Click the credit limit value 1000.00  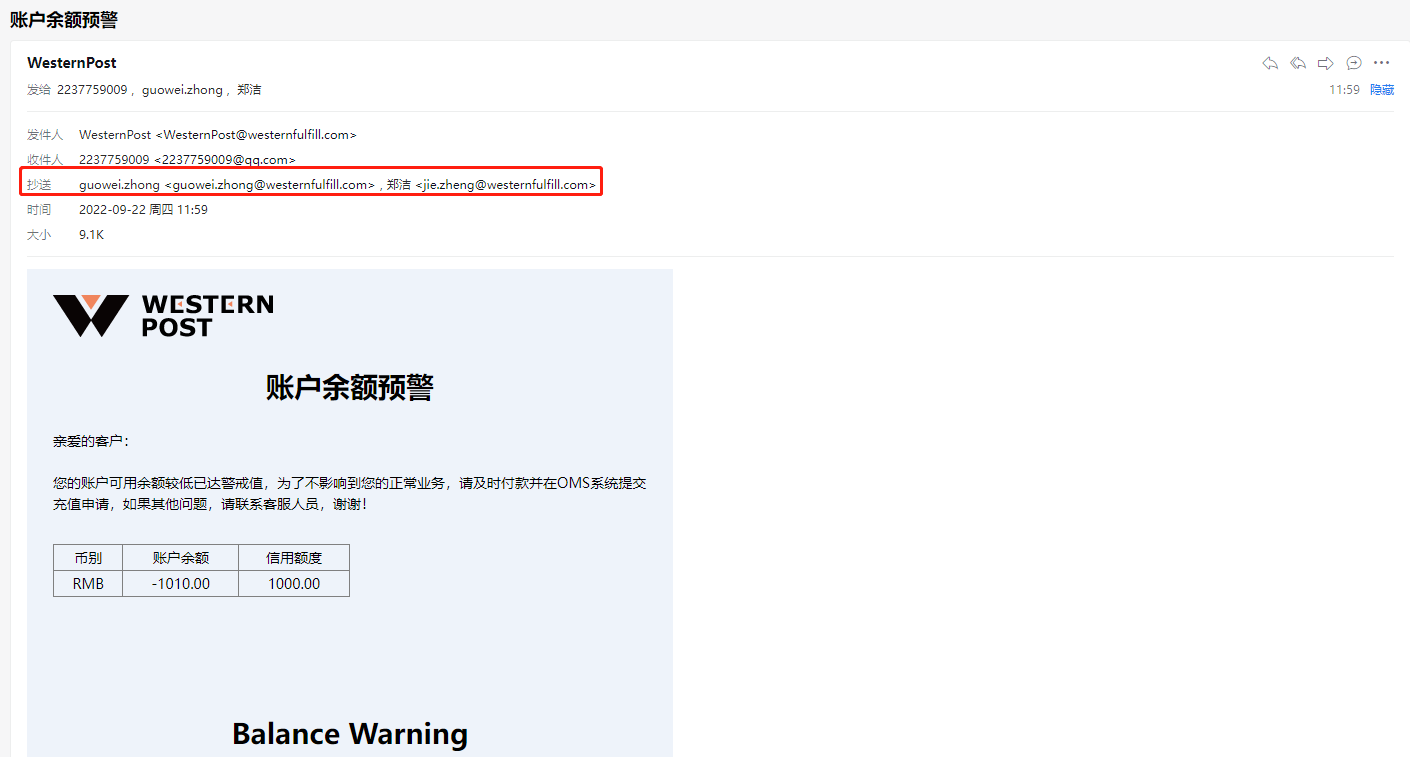[294, 584]
